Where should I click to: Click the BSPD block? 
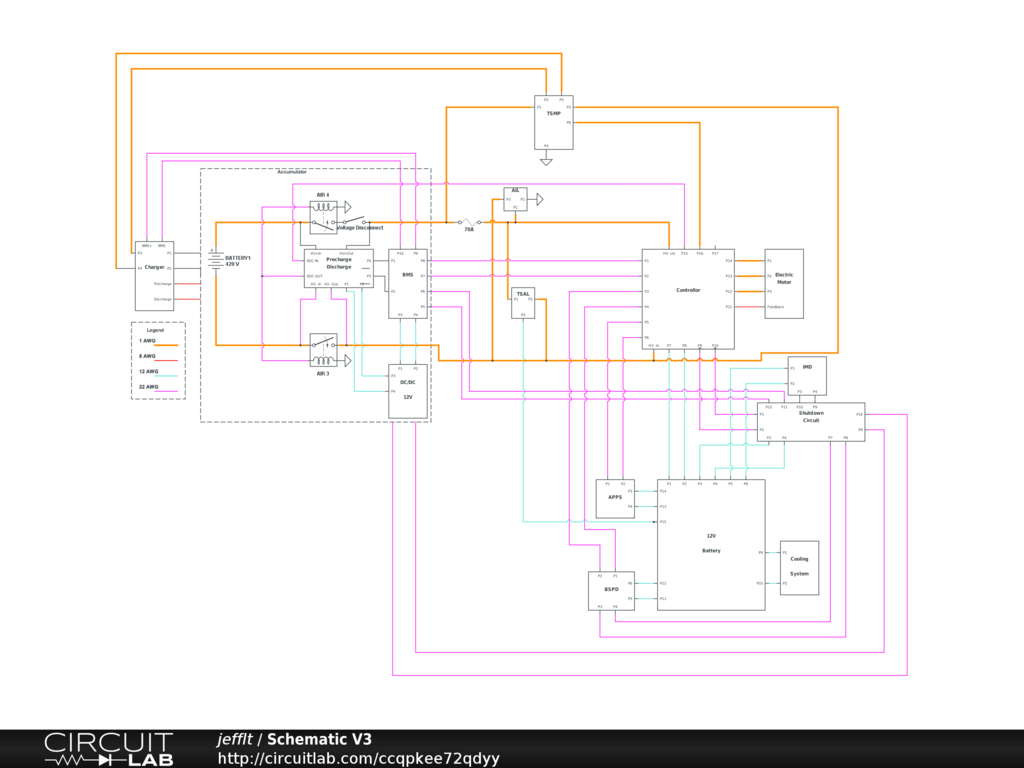coord(610,590)
